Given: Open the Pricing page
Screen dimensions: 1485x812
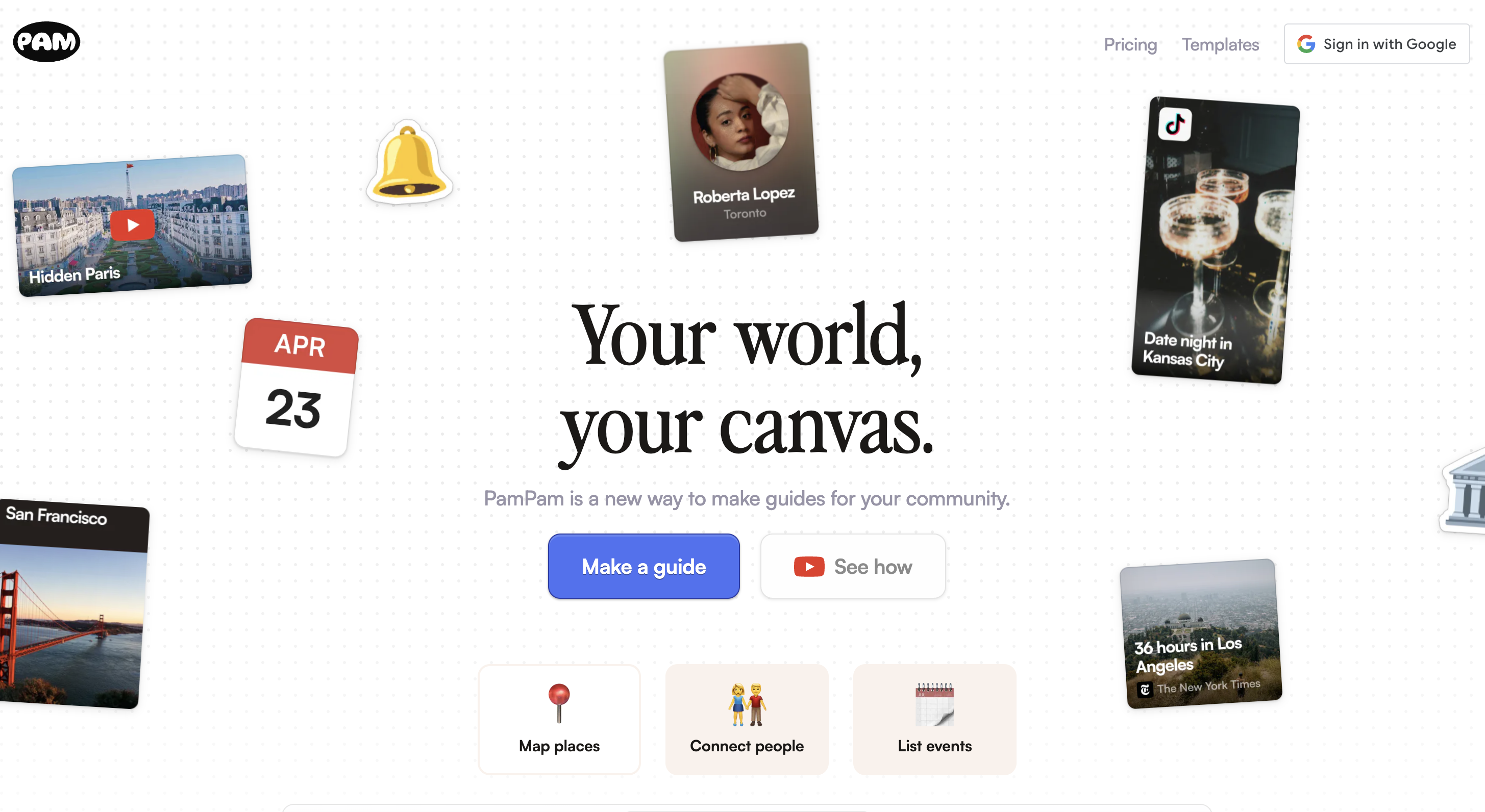Looking at the screenshot, I should pos(1130,44).
